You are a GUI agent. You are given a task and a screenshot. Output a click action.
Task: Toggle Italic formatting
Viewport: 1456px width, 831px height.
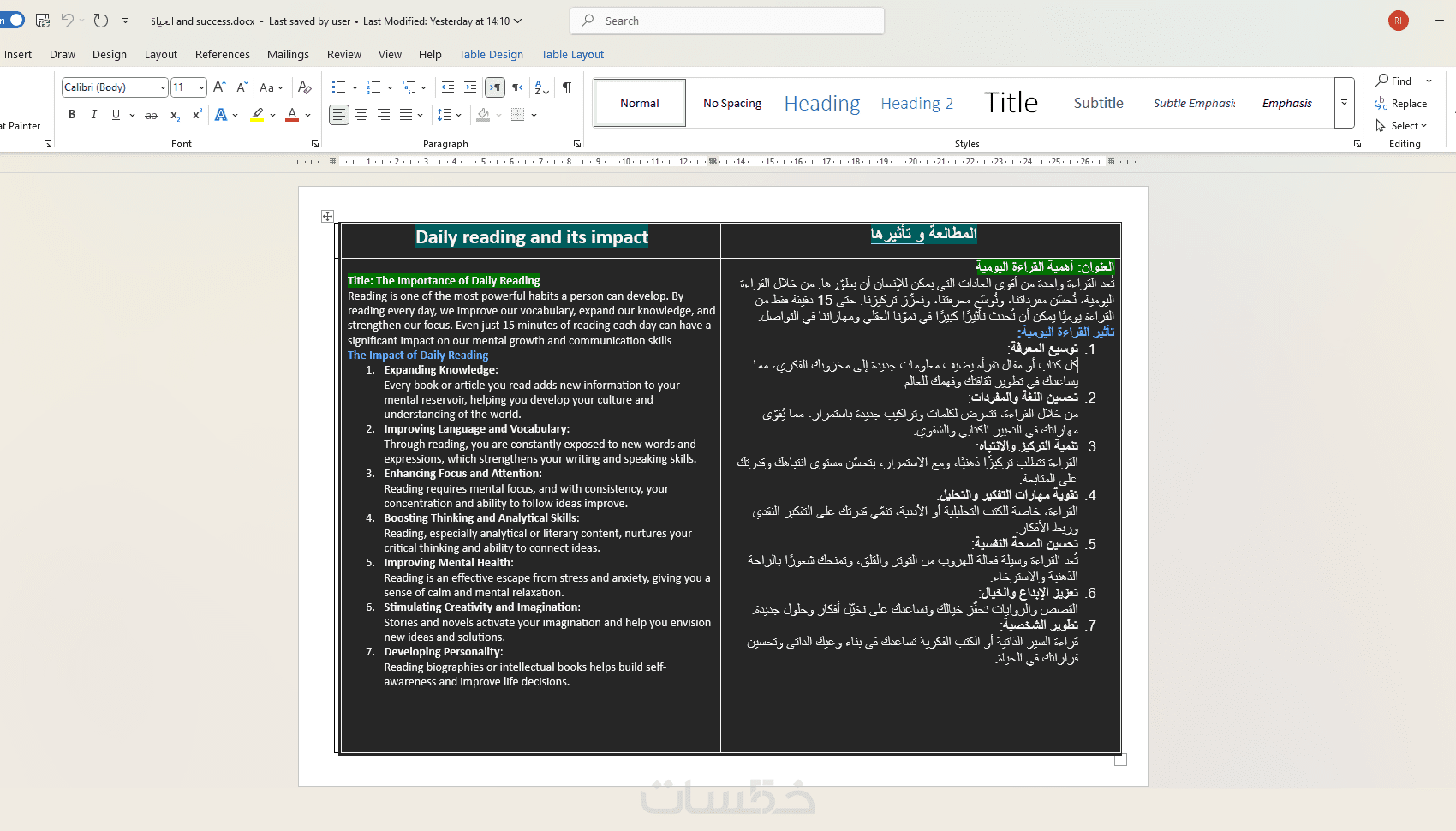(x=94, y=115)
